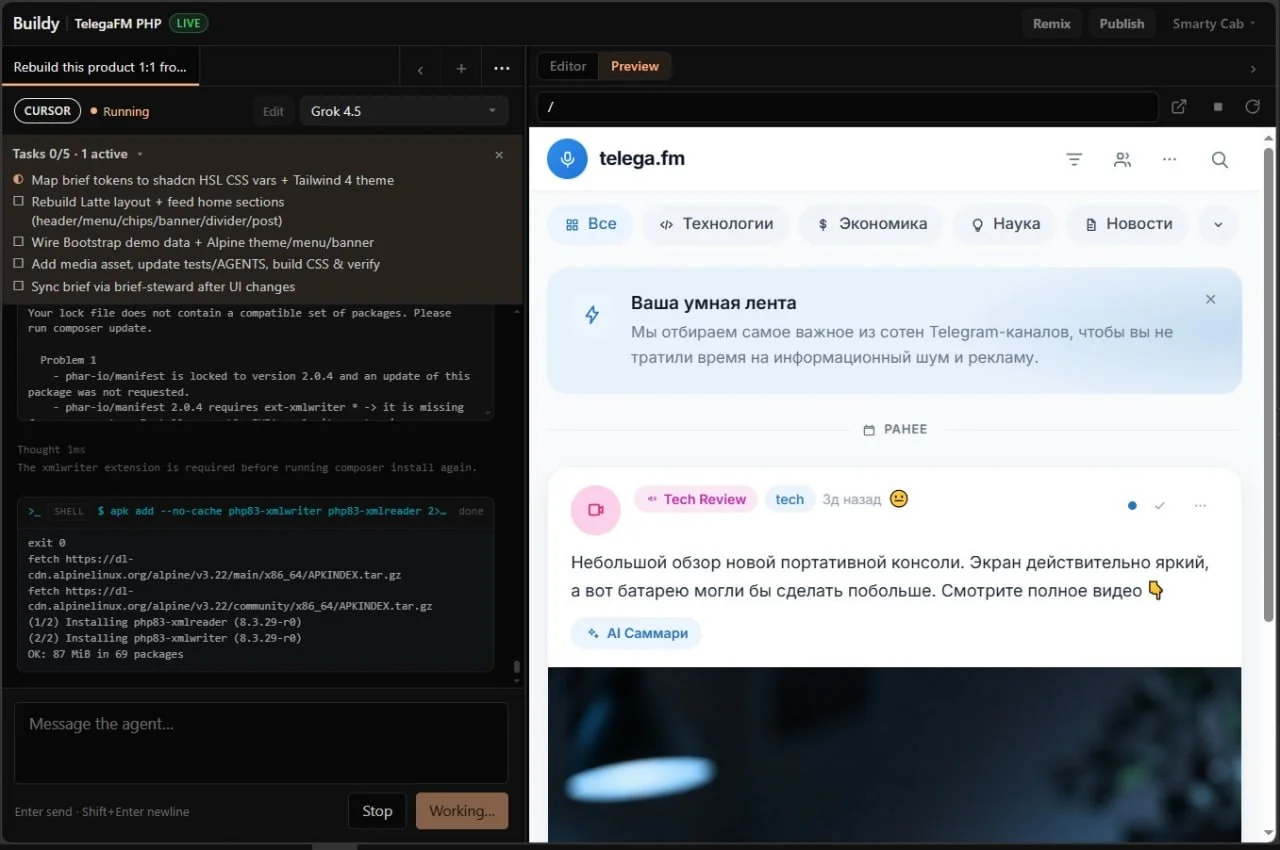Check the "Wire Bootstrap demo data" task box
Screen dimensions: 1280x850
(18, 242)
